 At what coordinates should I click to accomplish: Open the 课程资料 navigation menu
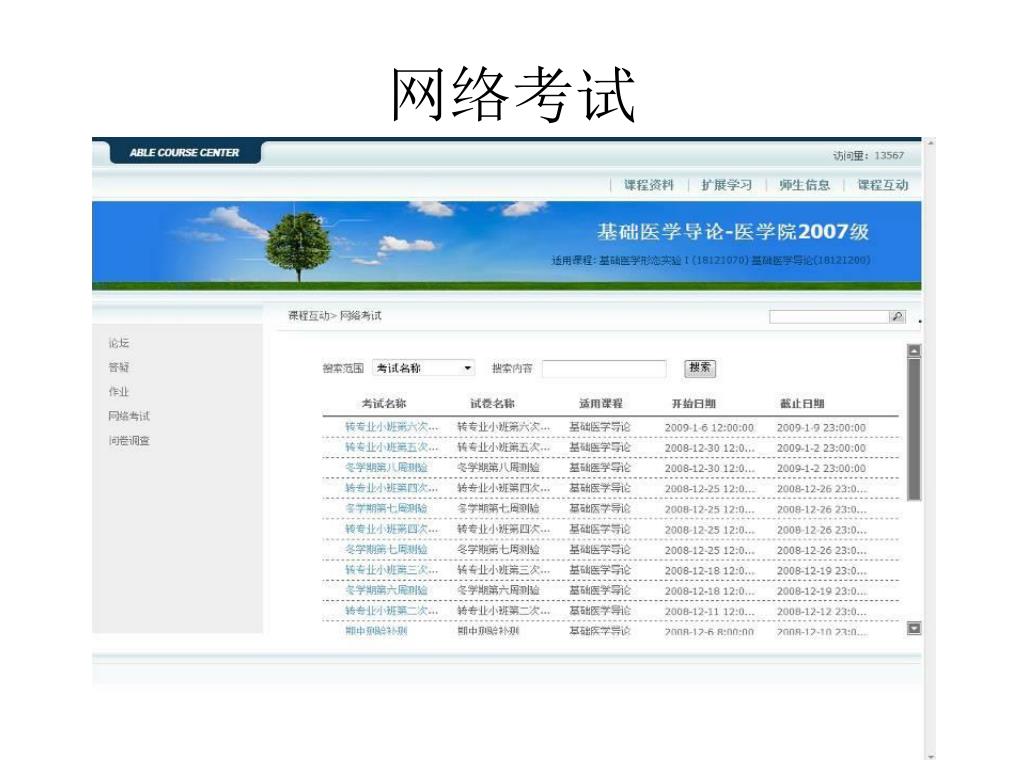click(x=648, y=185)
